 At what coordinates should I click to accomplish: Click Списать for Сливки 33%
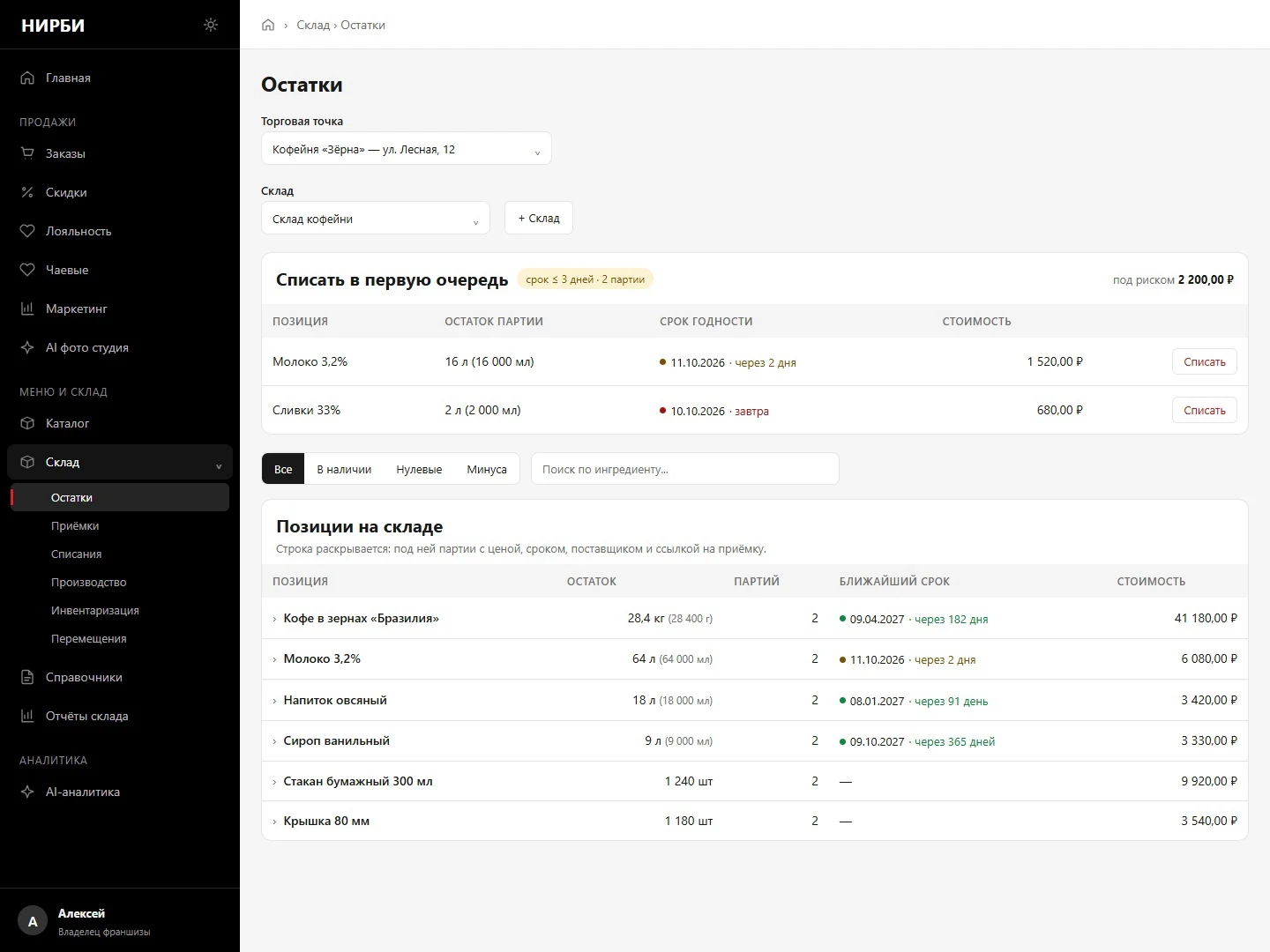(x=1205, y=410)
